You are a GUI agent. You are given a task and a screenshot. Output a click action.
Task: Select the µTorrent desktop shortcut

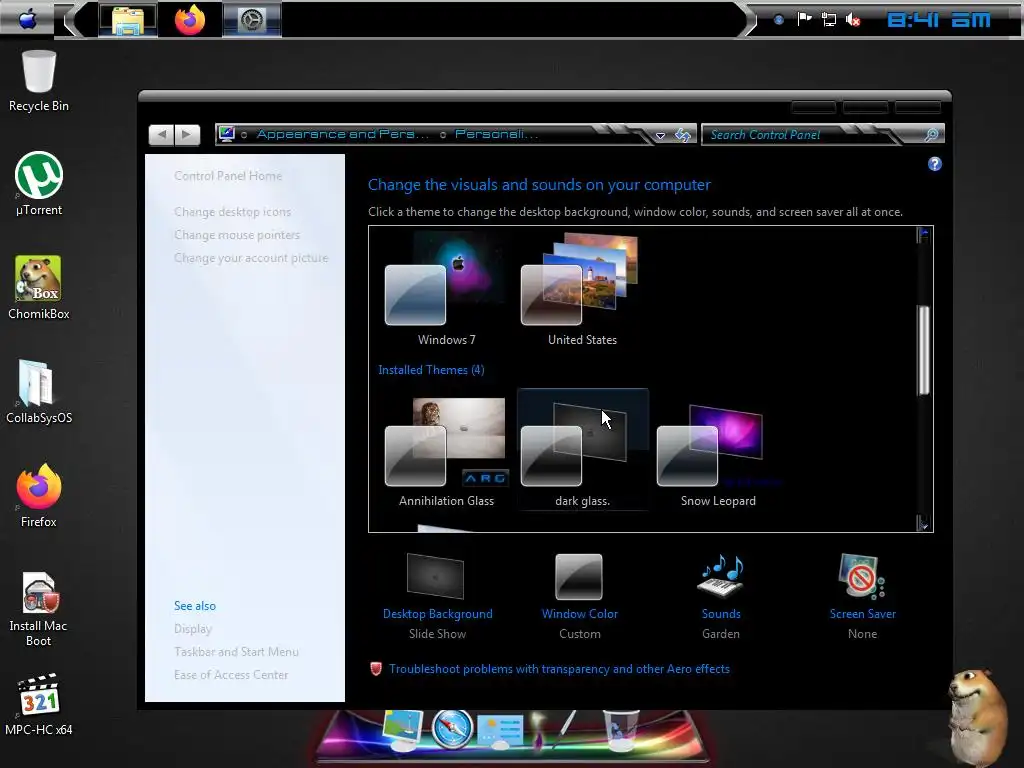coord(39,184)
